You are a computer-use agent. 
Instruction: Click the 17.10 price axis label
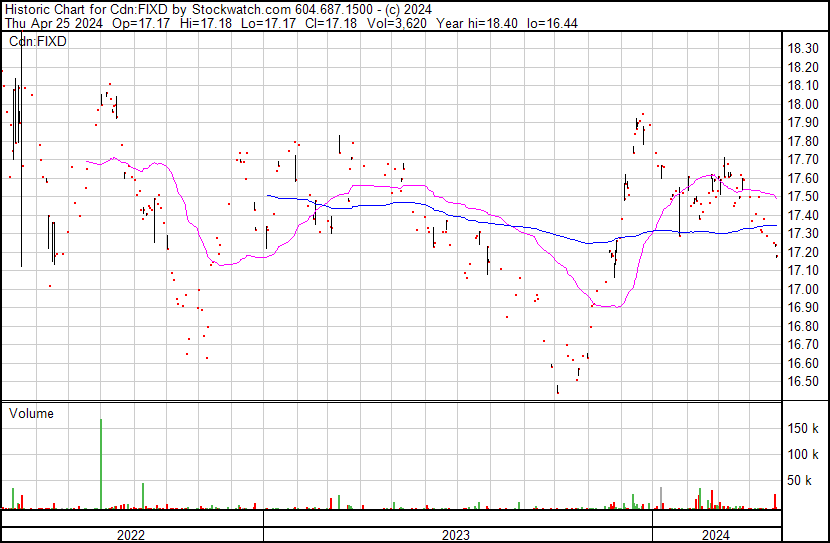pos(803,271)
